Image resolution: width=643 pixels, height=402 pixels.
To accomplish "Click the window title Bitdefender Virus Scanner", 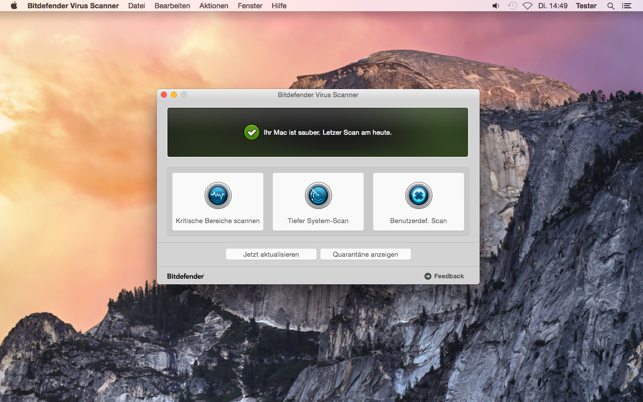I will [318, 95].
